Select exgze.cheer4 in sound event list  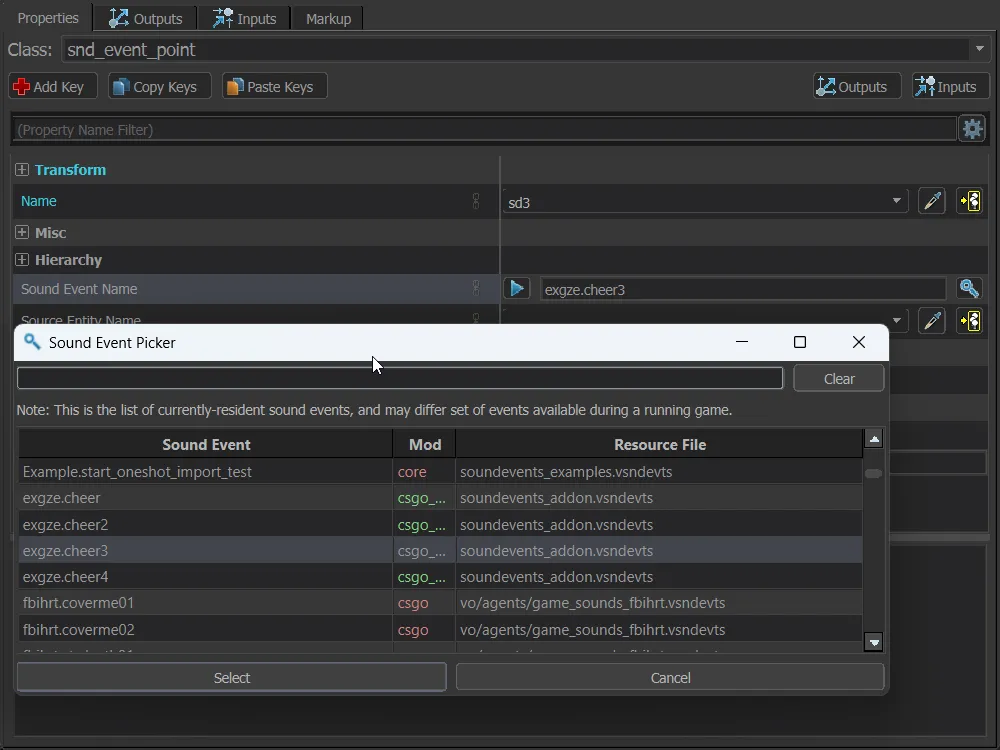(x=66, y=577)
